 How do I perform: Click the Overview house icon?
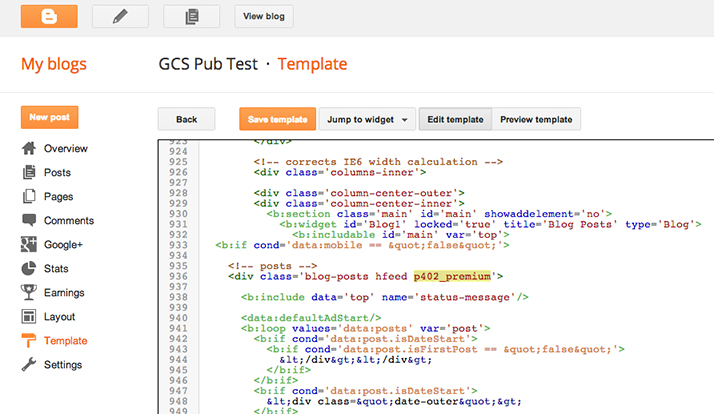coord(29,148)
